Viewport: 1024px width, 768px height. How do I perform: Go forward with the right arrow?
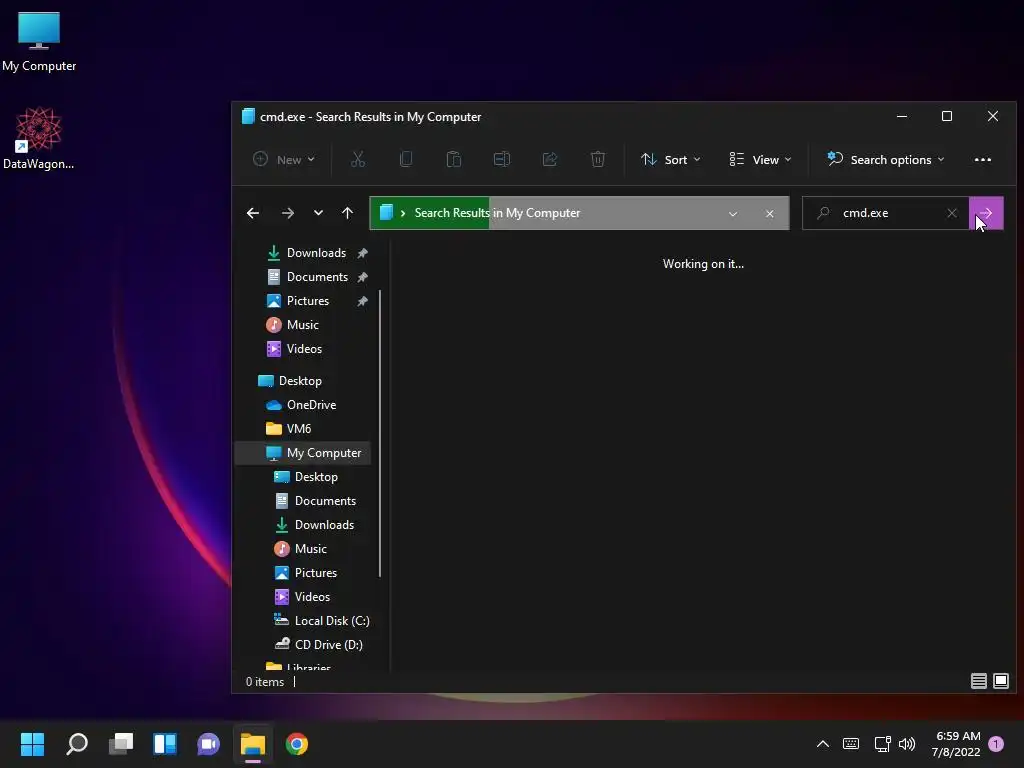point(287,213)
